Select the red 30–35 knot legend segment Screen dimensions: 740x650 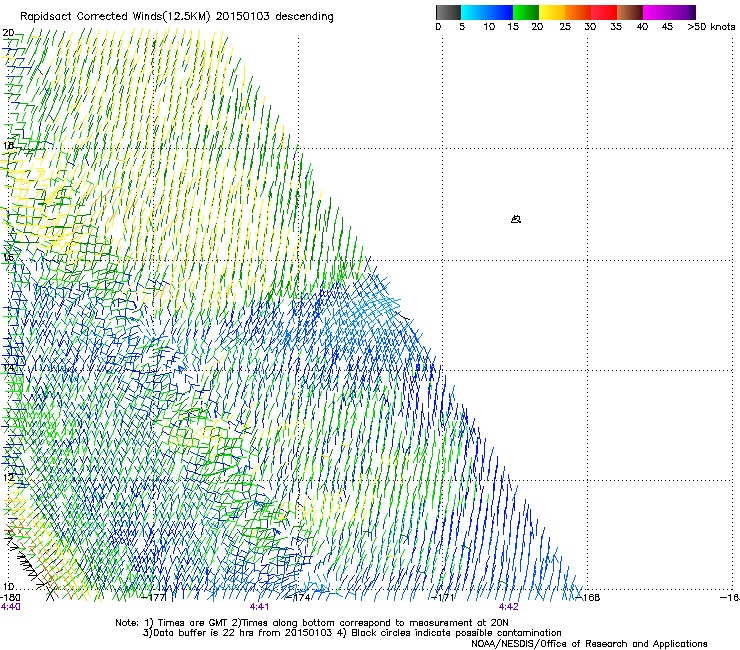tap(604, 12)
